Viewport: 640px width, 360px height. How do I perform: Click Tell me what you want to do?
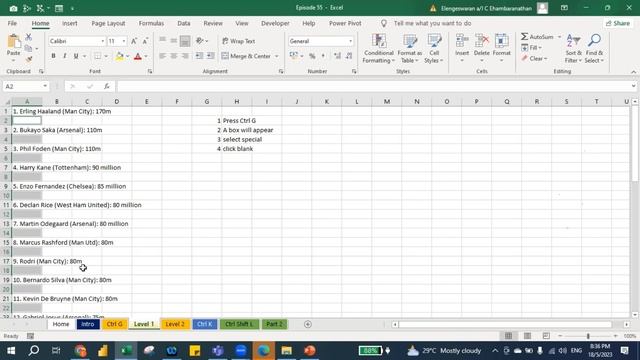pyautogui.click(x=432, y=23)
